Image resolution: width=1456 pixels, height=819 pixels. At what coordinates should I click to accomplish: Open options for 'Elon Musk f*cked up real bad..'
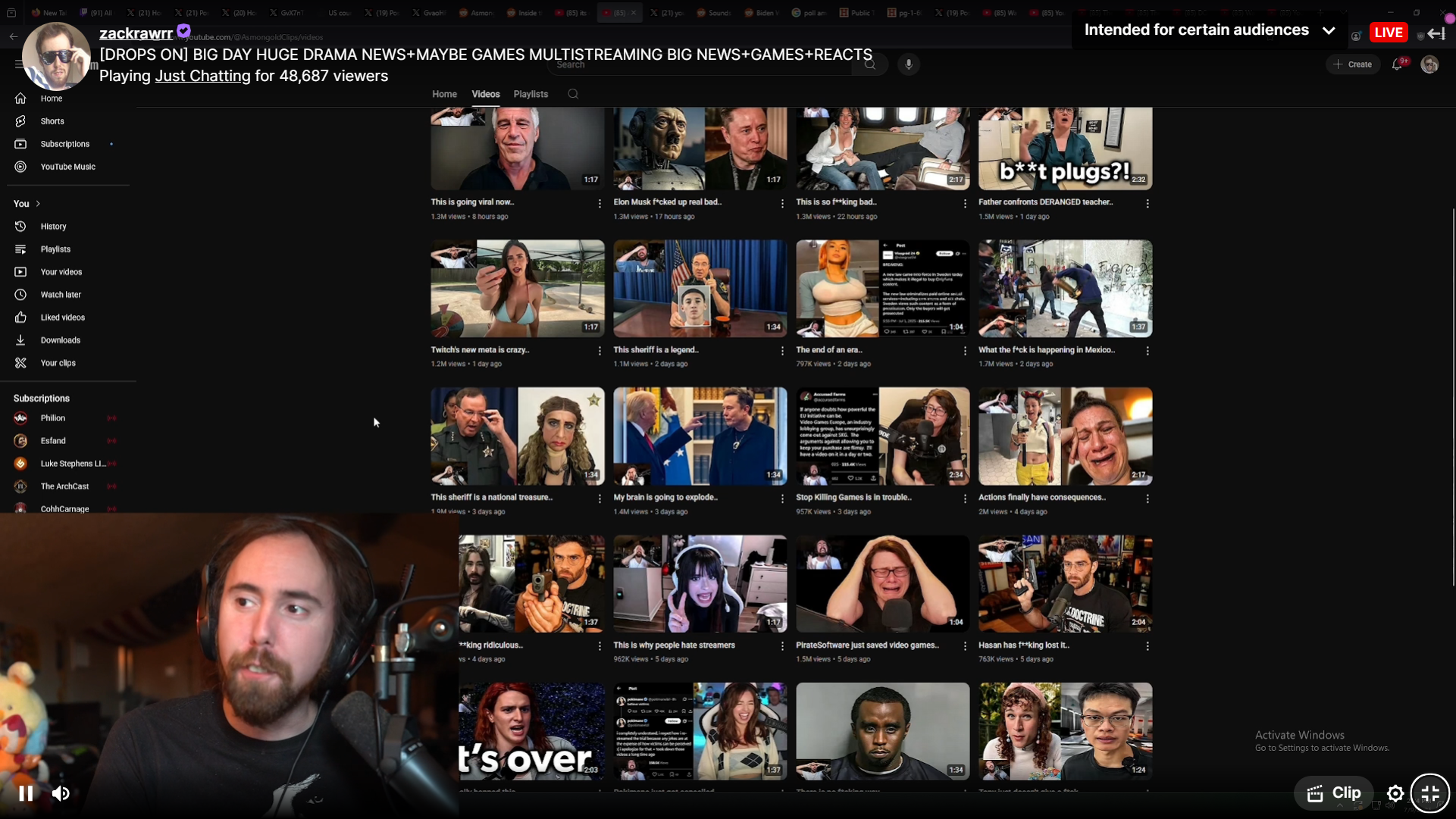pos(782,203)
